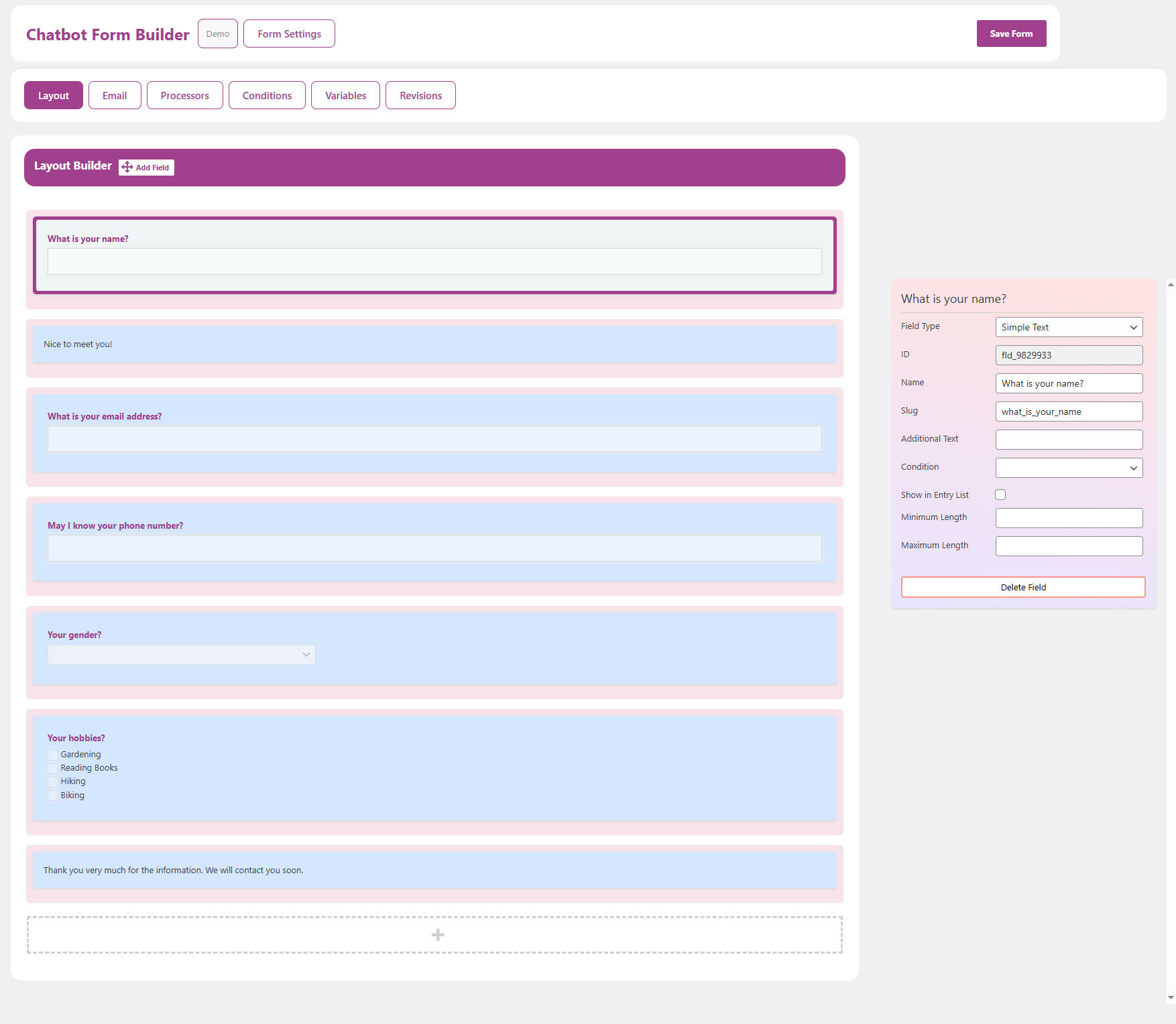The image size is (1176, 1024).
Task: Click scrollbar down arrow on right edge
Action: click(1171, 997)
